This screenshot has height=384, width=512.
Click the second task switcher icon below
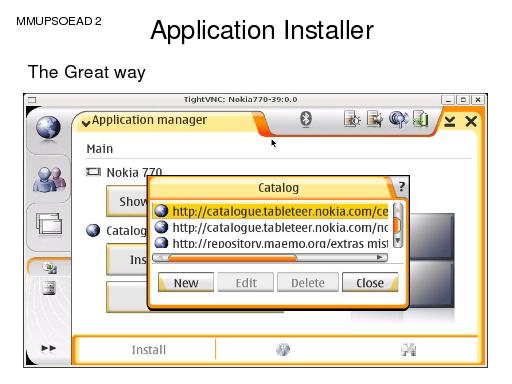point(49,288)
